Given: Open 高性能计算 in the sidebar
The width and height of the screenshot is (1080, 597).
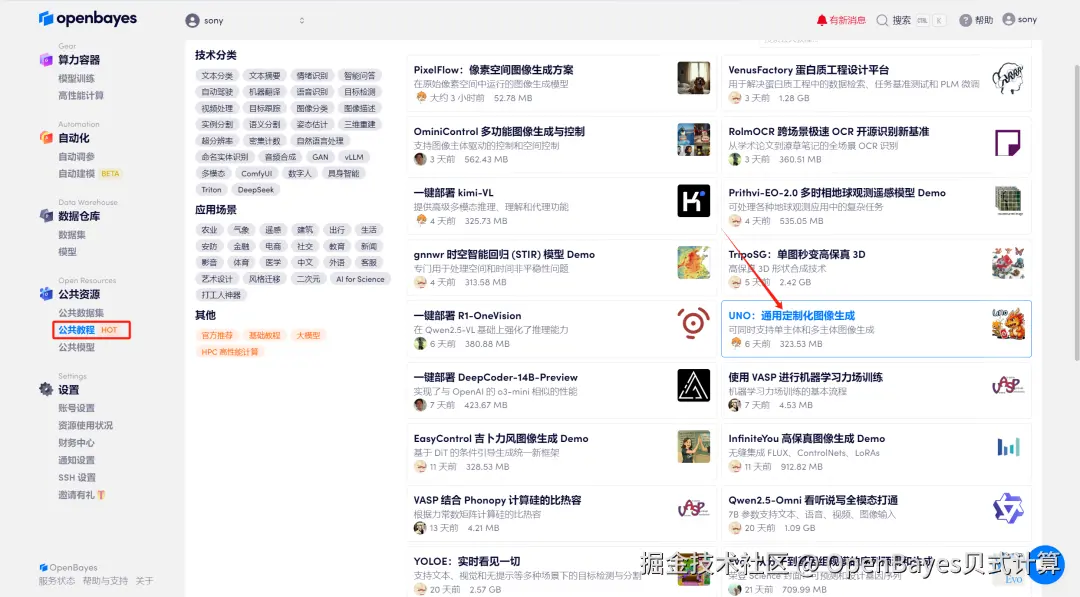Looking at the screenshot, I should coord(81,96).
